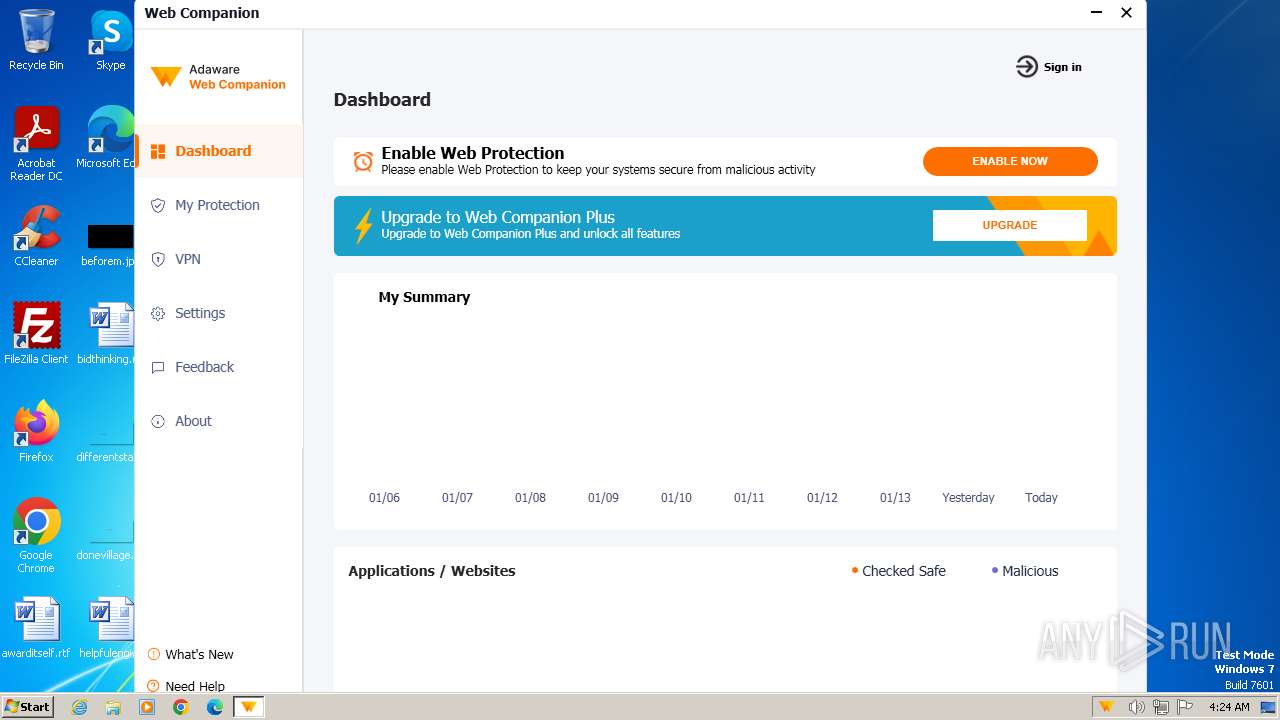Image resolution: width=1280 pixels, height=720 pixels.
Task: Open the Skype desktop shortcut
Action: point(110,41)
